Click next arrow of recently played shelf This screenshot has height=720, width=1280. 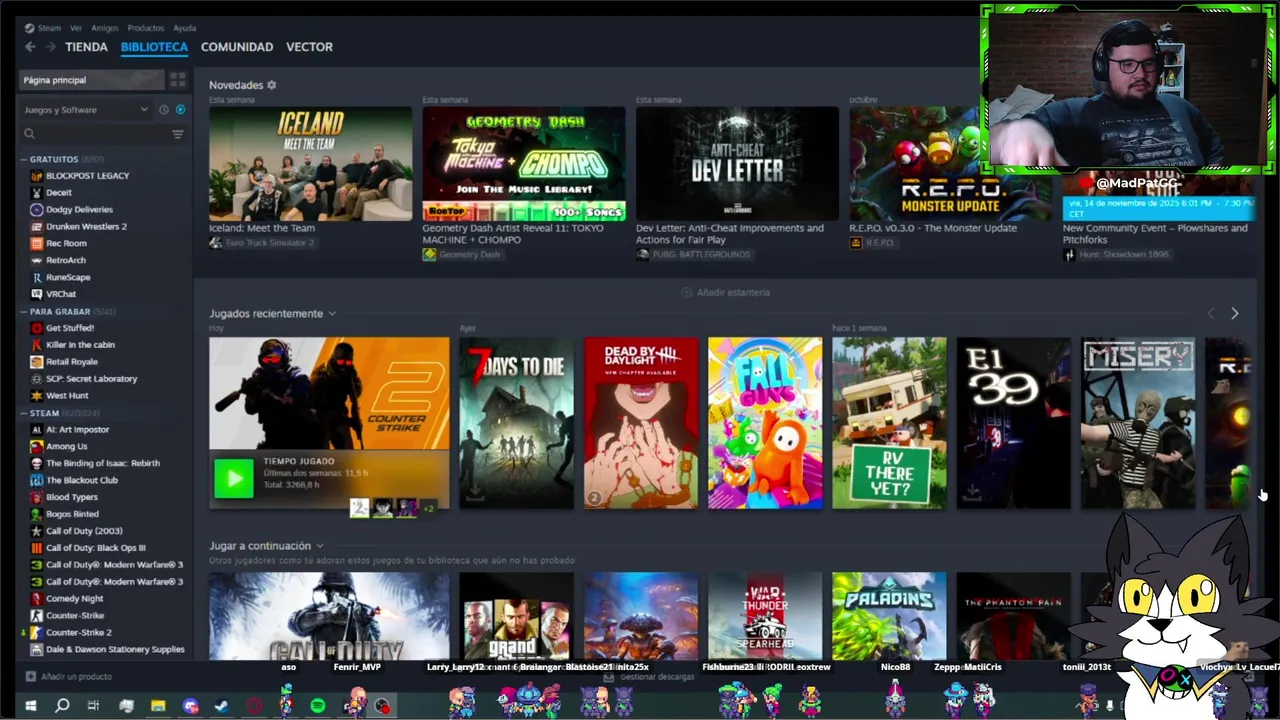click(x=1235, y=314)
